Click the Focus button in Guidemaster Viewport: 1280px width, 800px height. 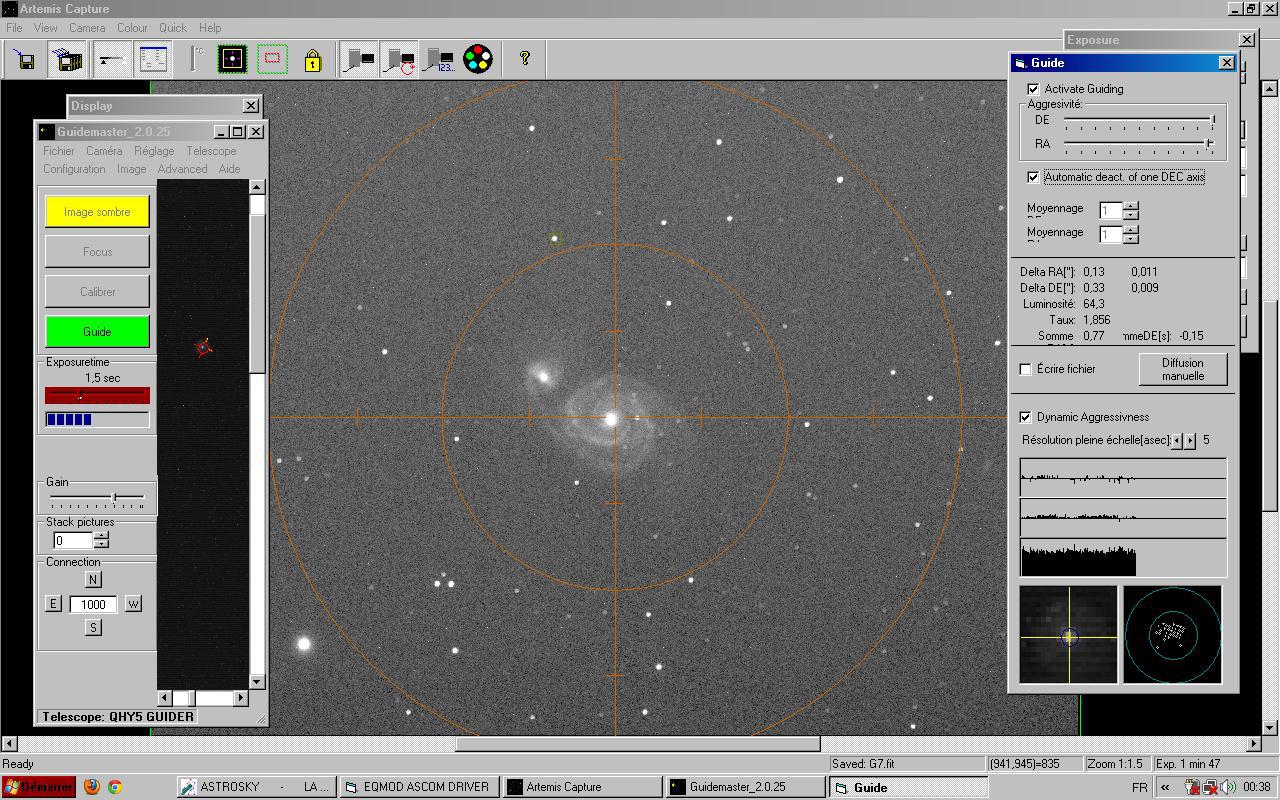tap(97, 252)
